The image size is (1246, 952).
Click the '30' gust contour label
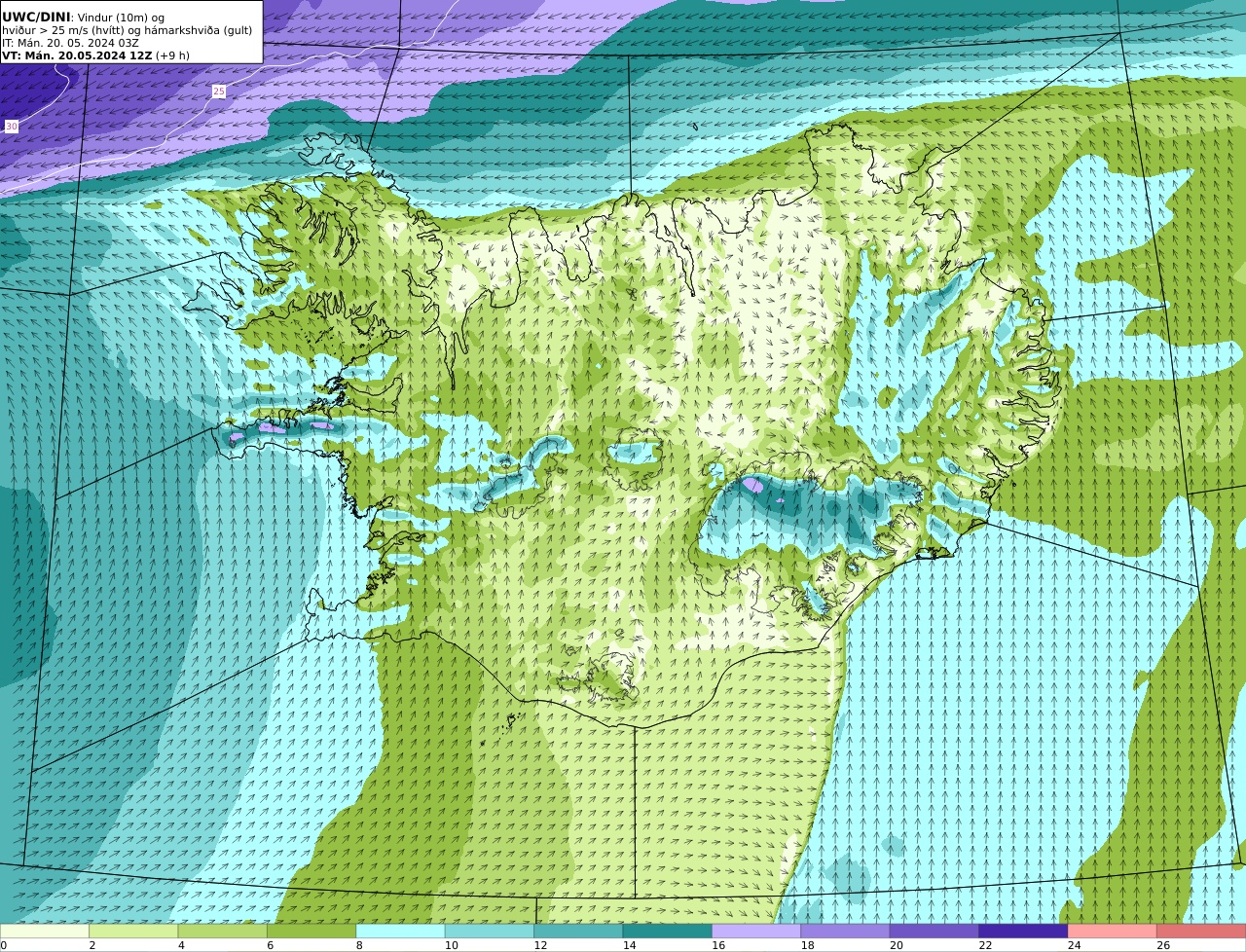[x=12, y=127]
